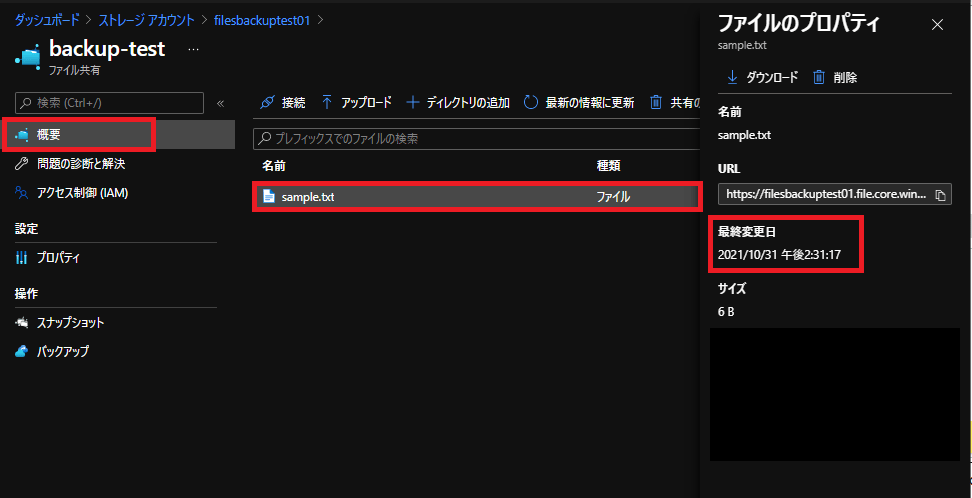Select the sample.txt file row

pos(477,197)
